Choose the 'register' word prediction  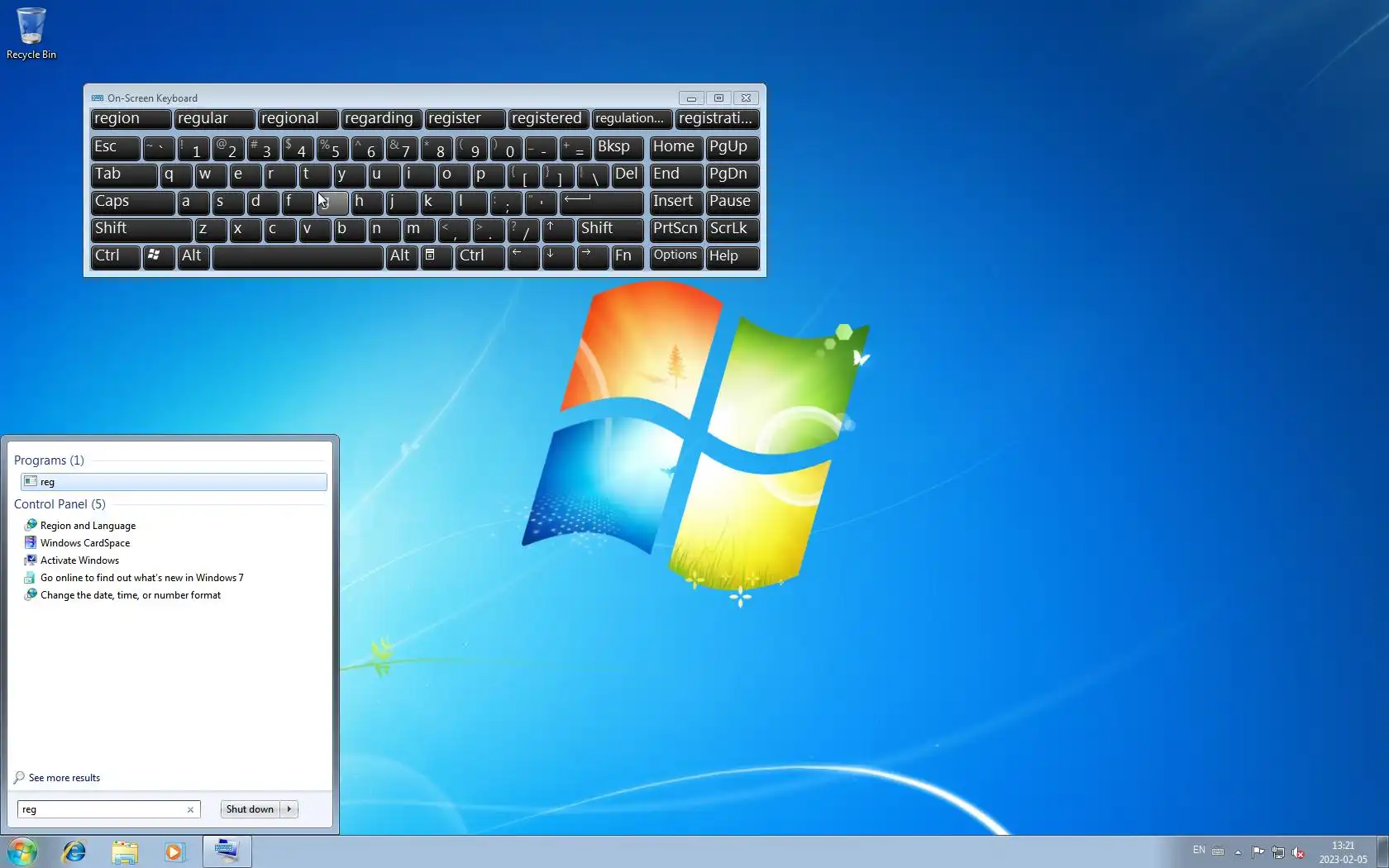coord(465,119)
